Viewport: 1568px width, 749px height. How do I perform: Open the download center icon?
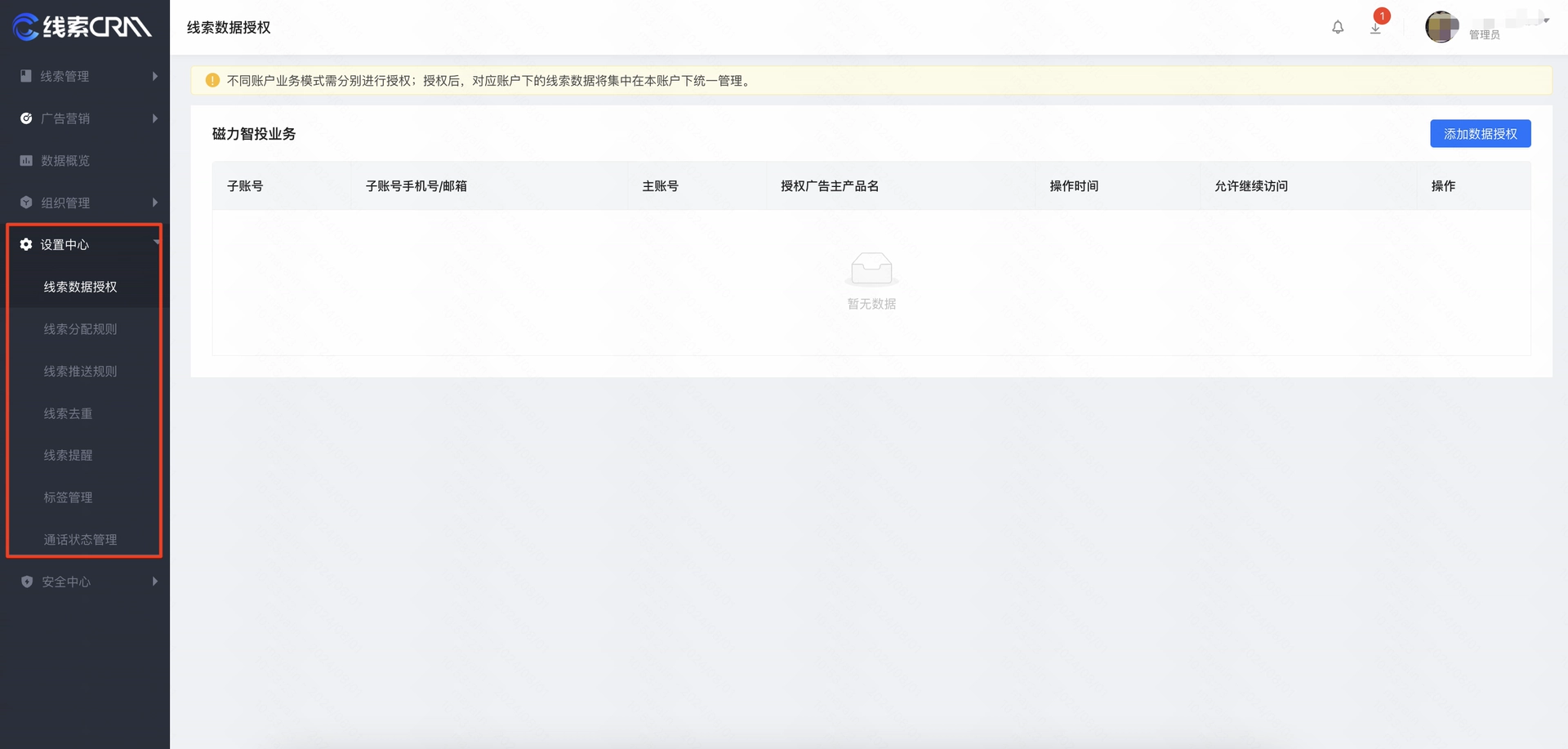pyautogui.click(x=1375, y=29)
